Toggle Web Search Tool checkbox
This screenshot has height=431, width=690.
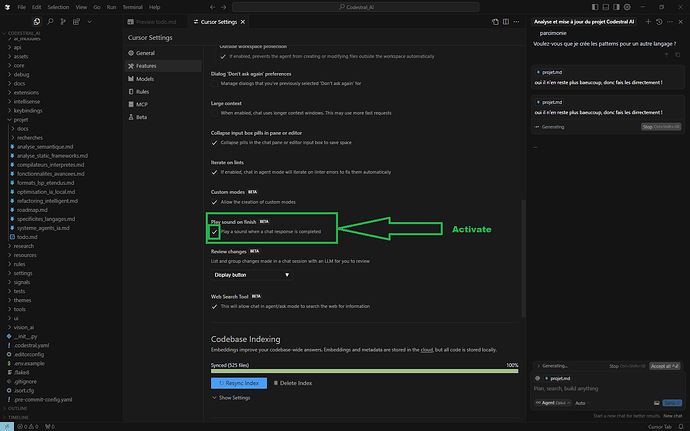click(214, 306)
